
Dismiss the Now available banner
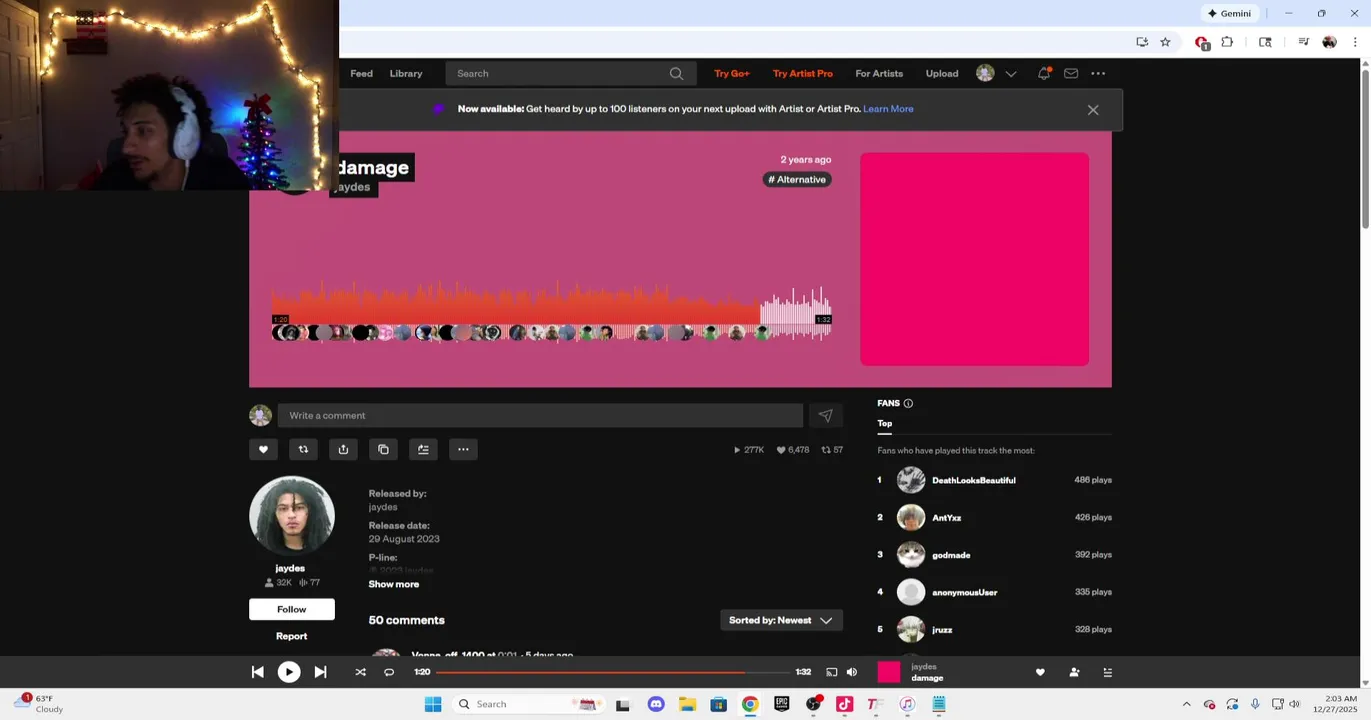pos(1093,110)
